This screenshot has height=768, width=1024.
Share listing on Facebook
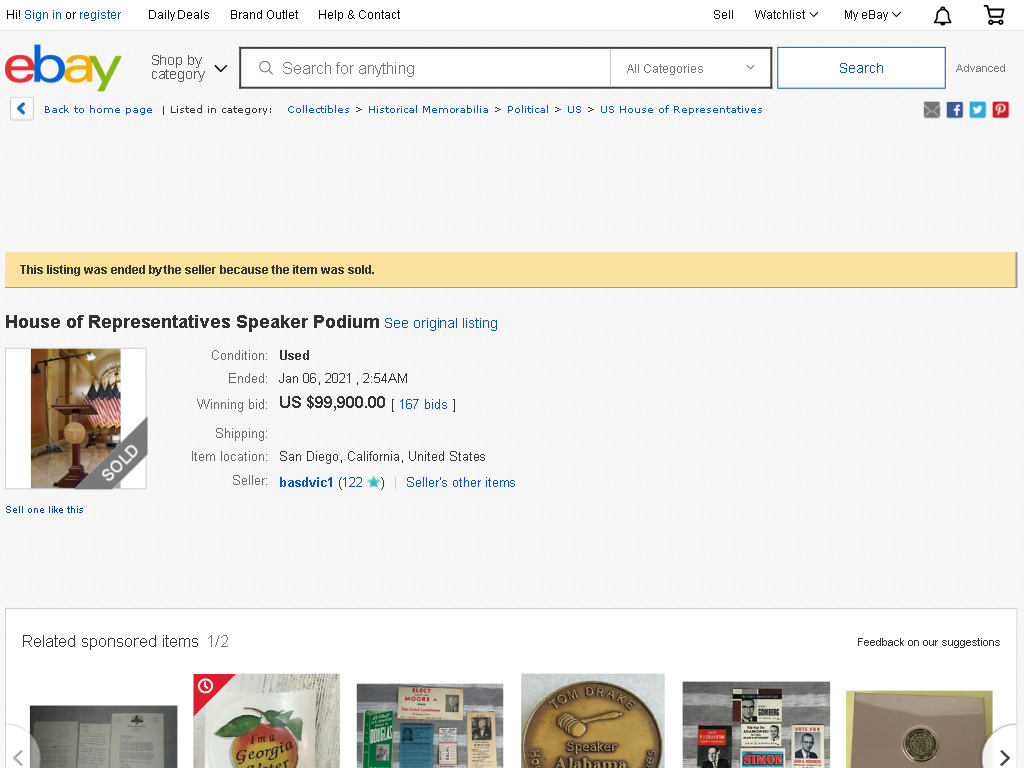(x=955, y=110)
